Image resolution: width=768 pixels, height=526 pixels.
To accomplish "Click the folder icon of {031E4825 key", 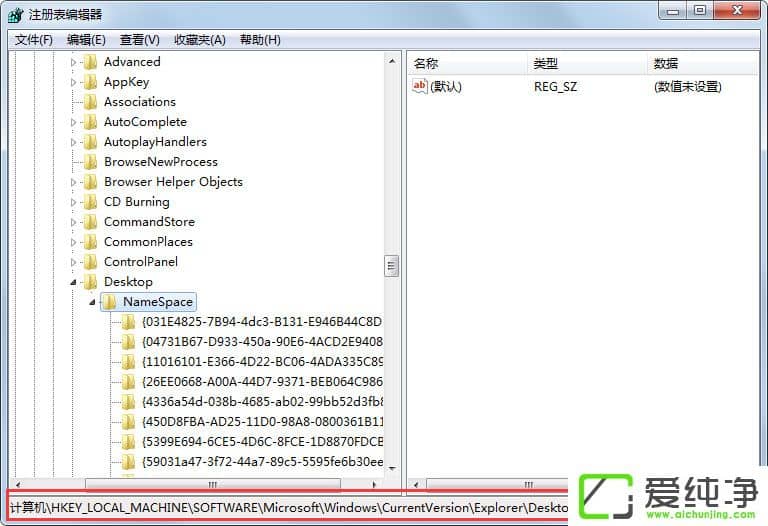I will 128,322.
